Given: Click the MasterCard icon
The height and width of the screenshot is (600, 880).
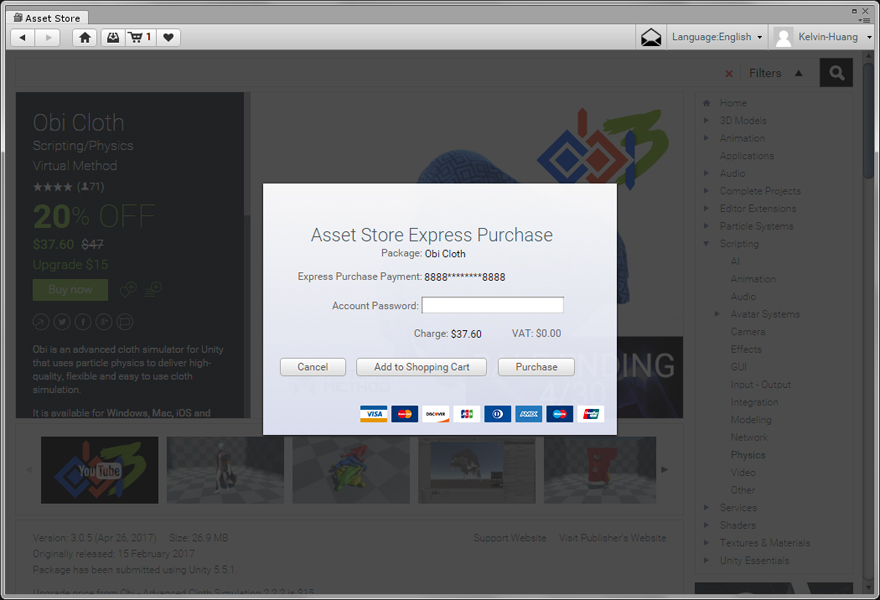Looking at the screenshot, I should point(405,414).
